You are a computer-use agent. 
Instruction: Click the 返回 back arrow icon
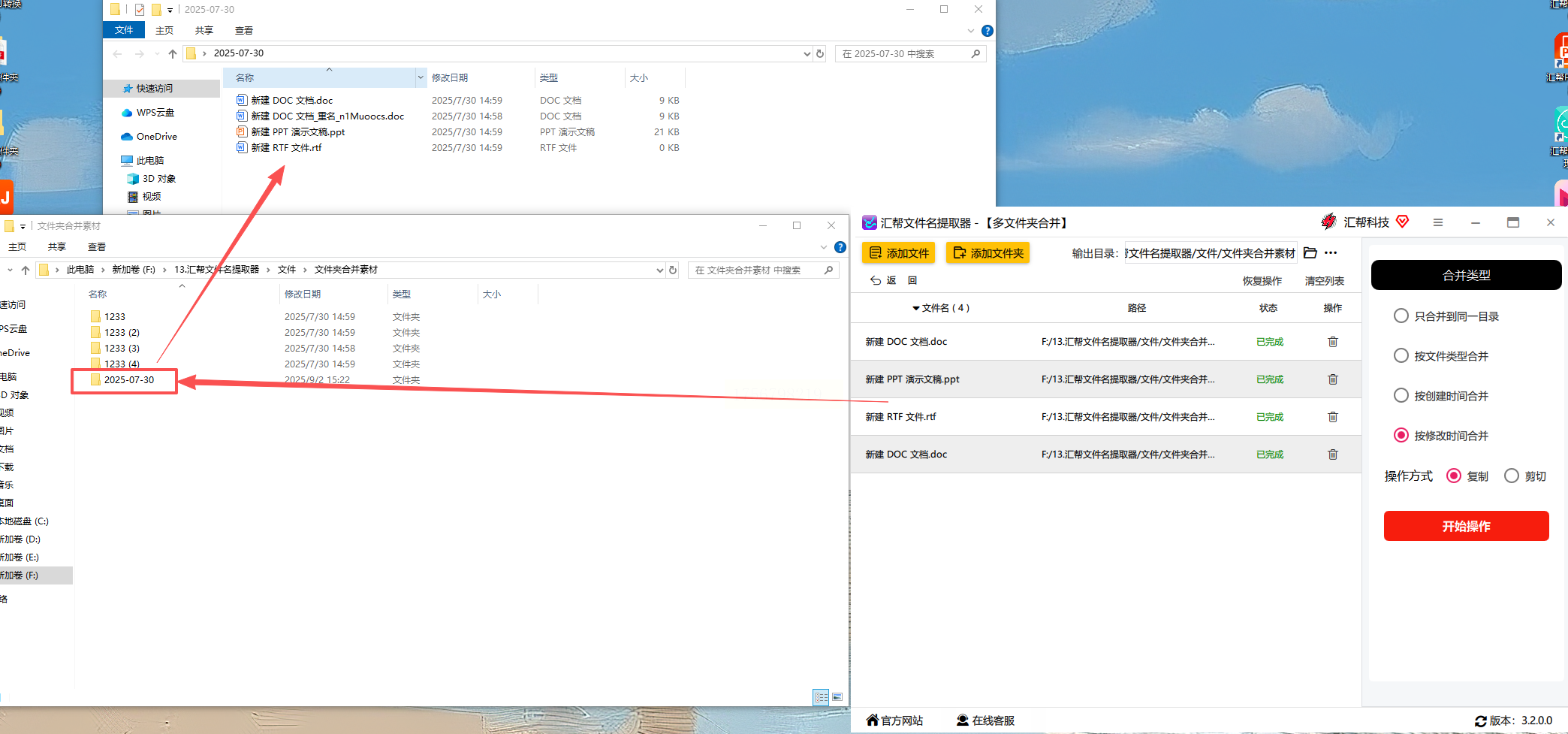[876, 280]
